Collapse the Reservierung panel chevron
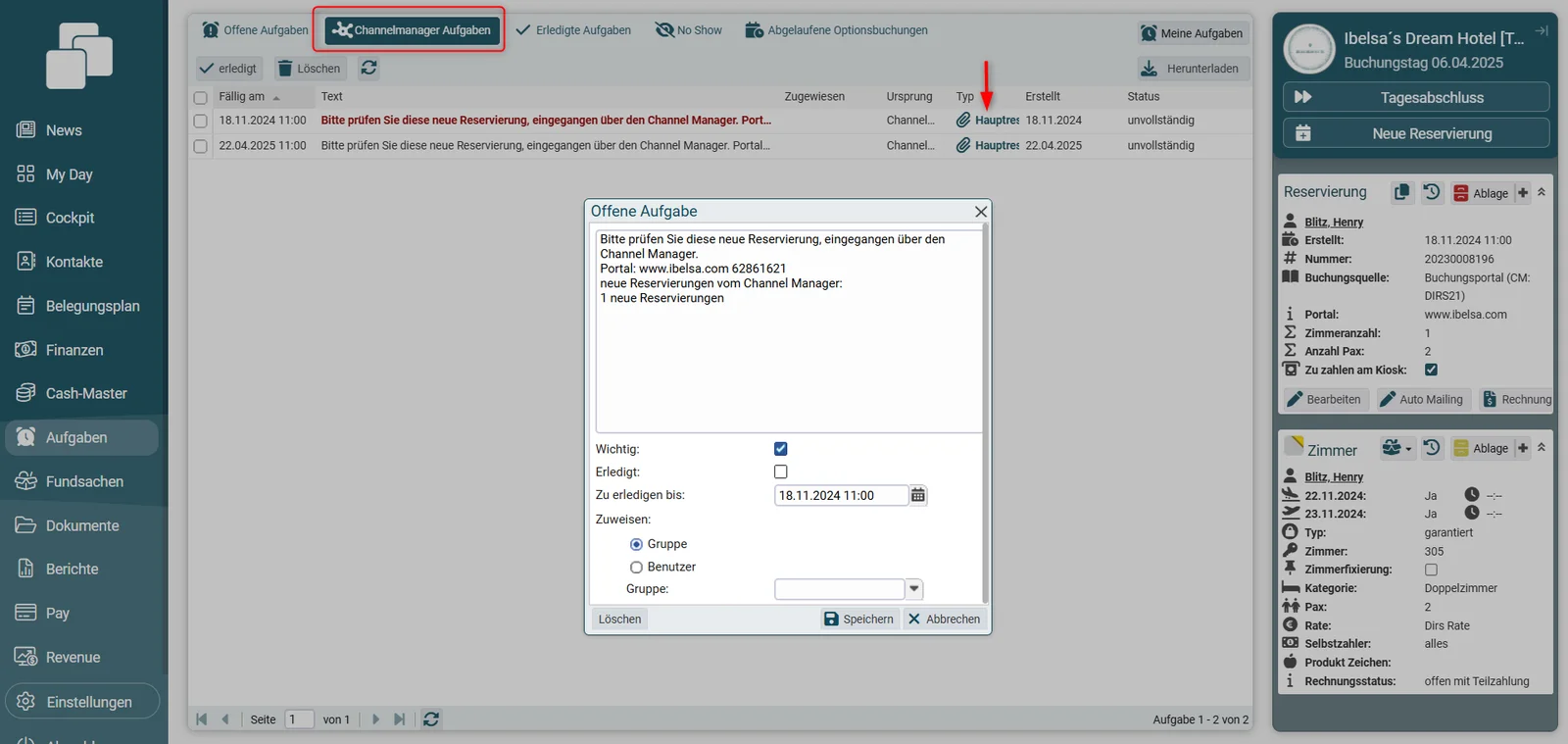 pyautogui.click(x=1542, y=192)
